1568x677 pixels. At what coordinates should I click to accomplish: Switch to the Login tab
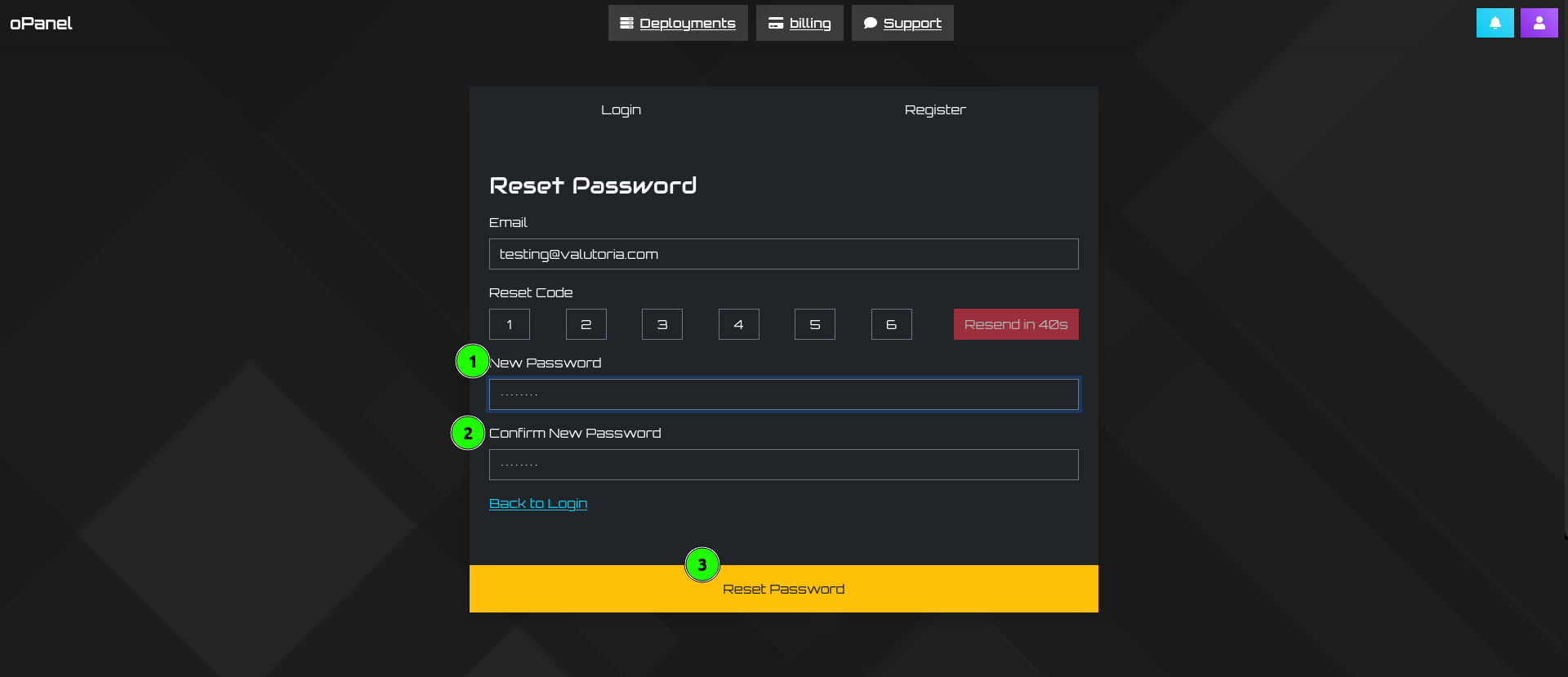[621, 109]
